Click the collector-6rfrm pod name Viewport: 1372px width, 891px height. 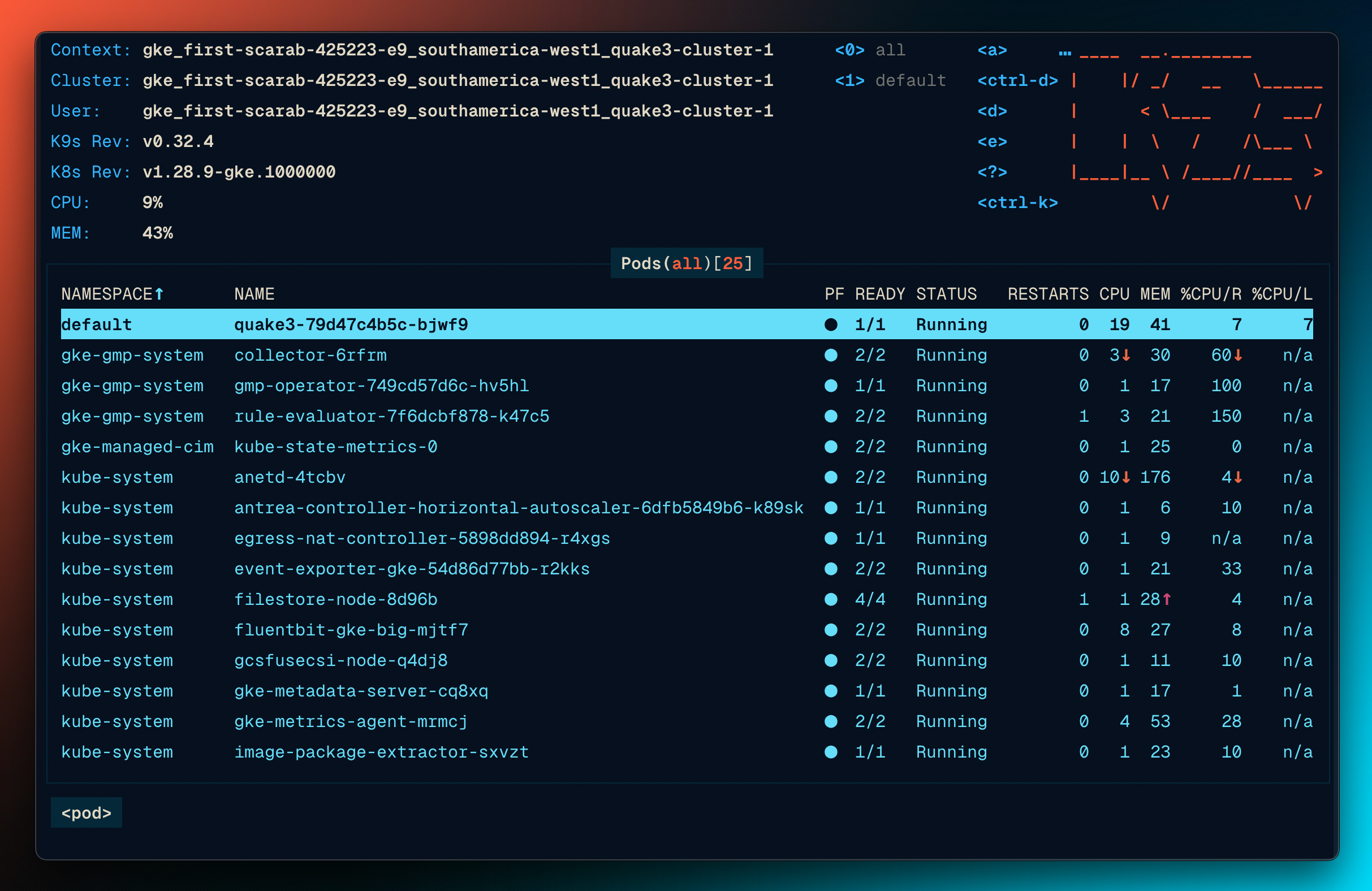tap(310, 355)
